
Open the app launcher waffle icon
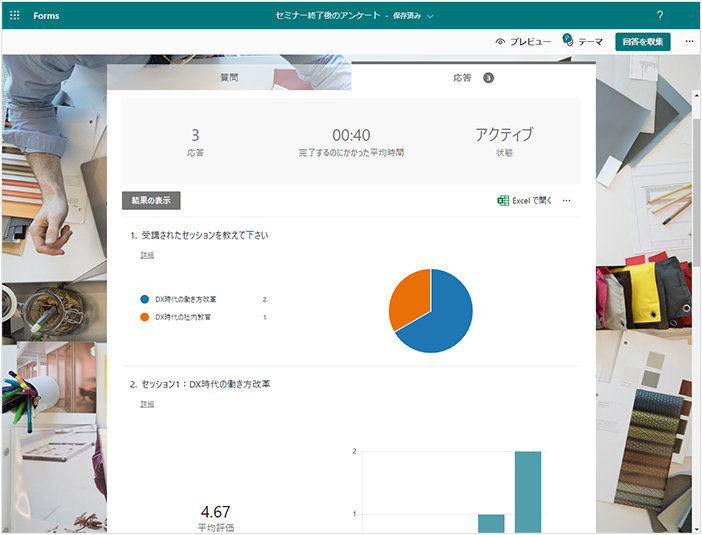14,16
